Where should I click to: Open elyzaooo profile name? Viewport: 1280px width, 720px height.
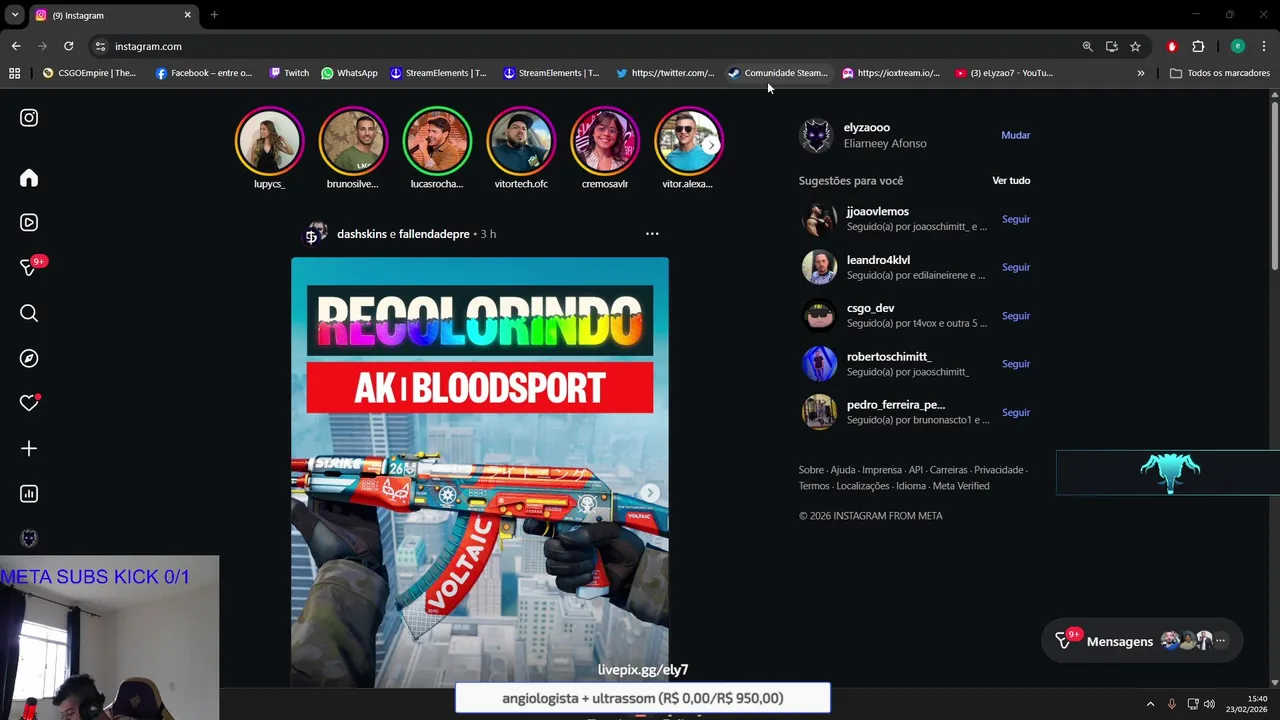tap(867, 128)
